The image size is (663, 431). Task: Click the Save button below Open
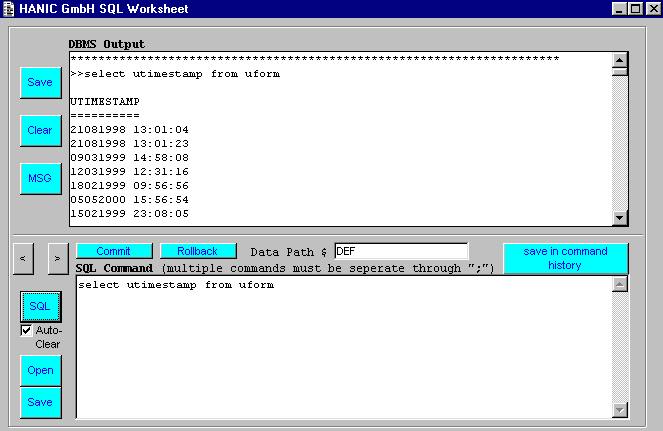(x=41, y=403)
